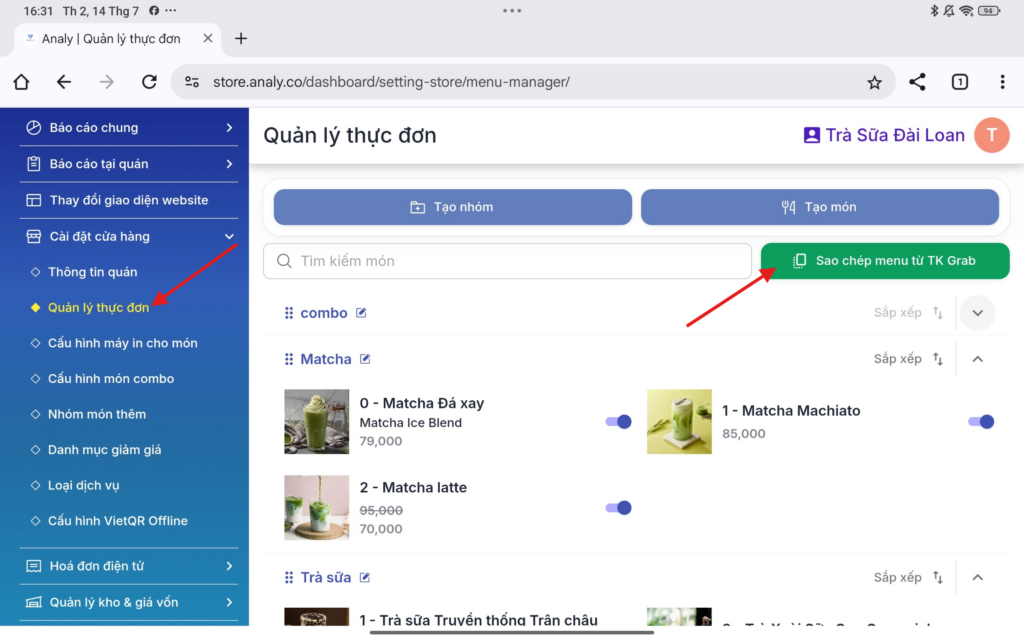Open the Matcha latte thumbnail

coord(317,508)
